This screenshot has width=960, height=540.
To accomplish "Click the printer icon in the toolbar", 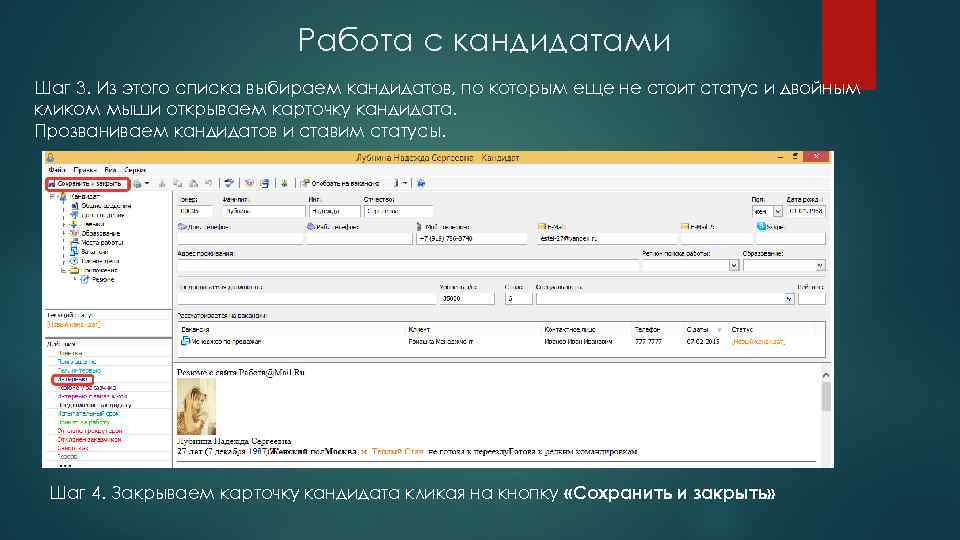I will tap(138, 184).
